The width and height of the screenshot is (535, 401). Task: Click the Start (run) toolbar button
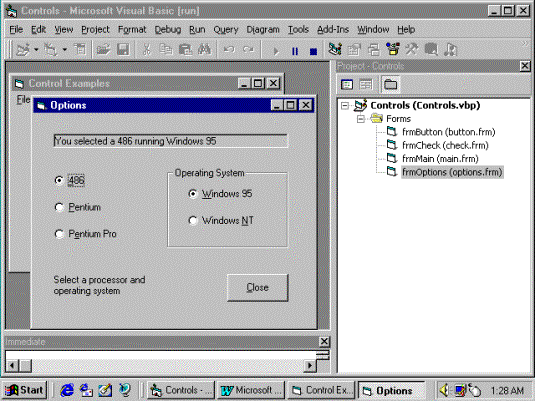coord(276,51)
